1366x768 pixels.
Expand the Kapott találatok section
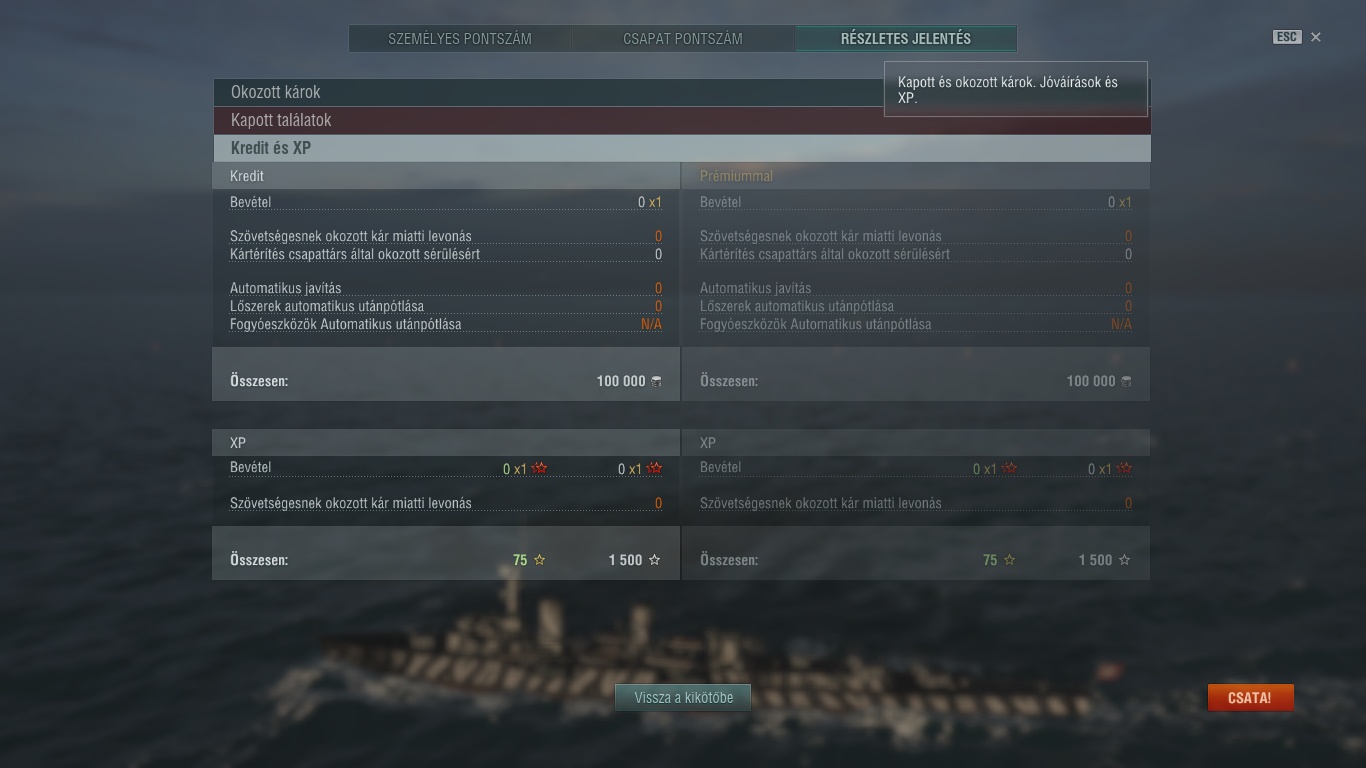tap(681, 120)
